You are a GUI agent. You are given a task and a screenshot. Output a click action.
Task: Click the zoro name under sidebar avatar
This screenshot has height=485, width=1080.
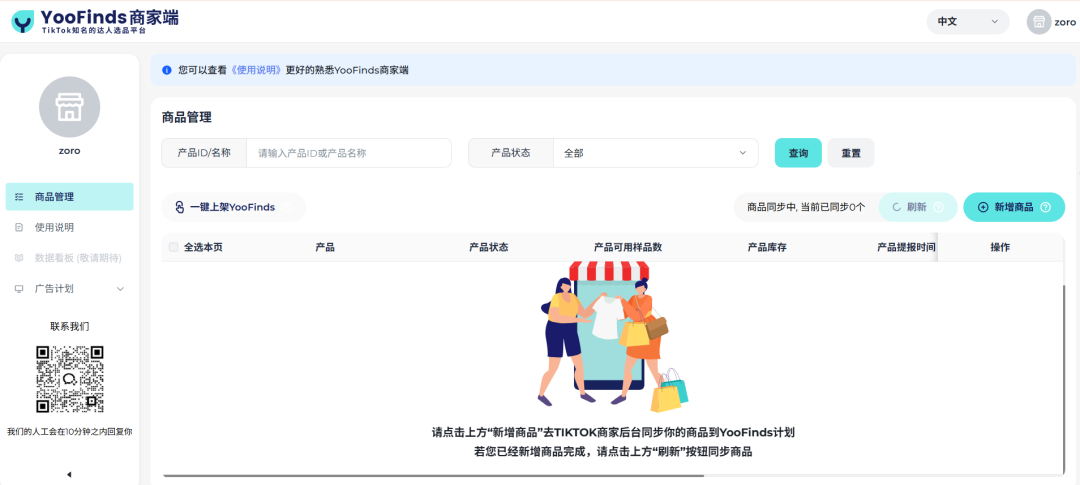coord(70,151)
